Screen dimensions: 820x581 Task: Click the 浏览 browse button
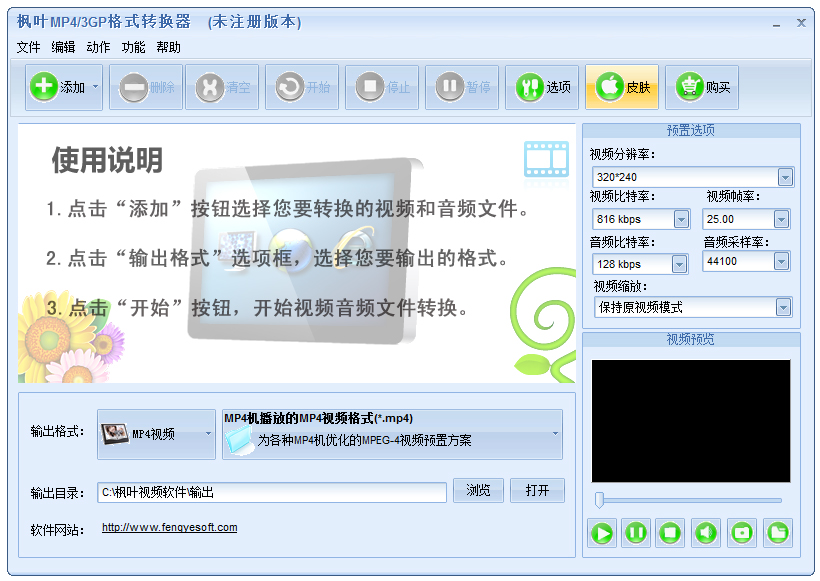click(478, 491)
